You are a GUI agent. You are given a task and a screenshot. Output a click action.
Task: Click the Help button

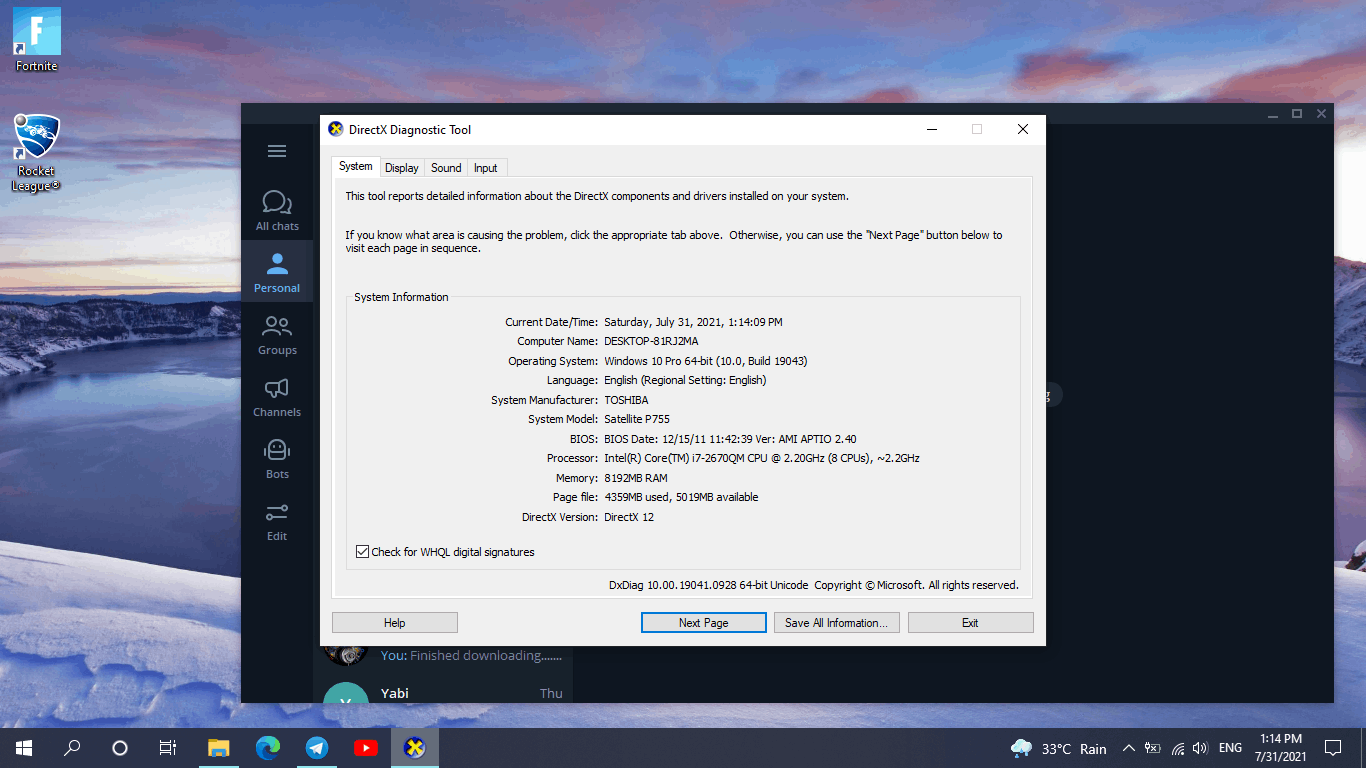click(x=395, y=622)
